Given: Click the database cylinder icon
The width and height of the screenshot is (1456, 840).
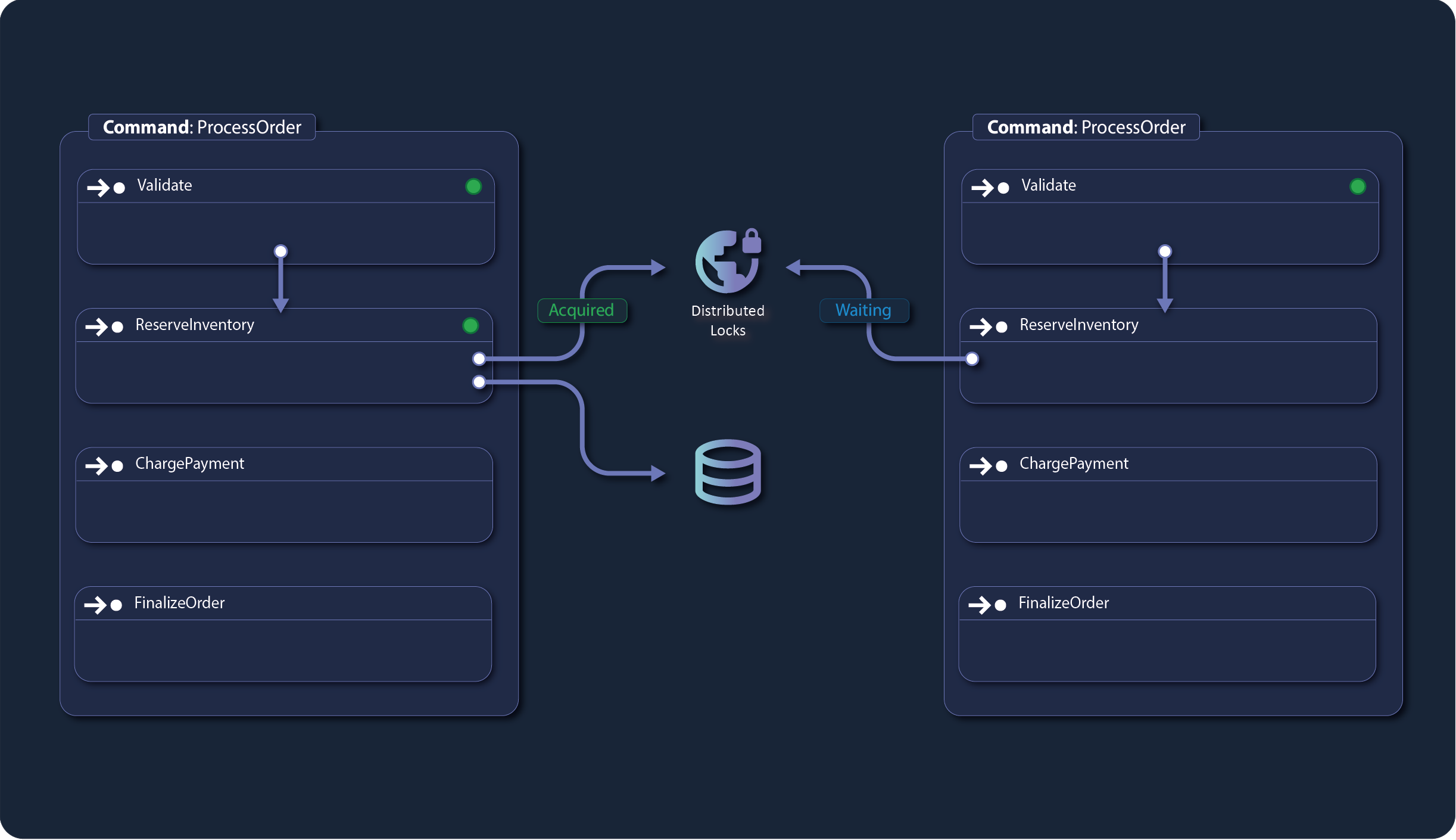Looking at the screenshot, I should coord(728,472).
